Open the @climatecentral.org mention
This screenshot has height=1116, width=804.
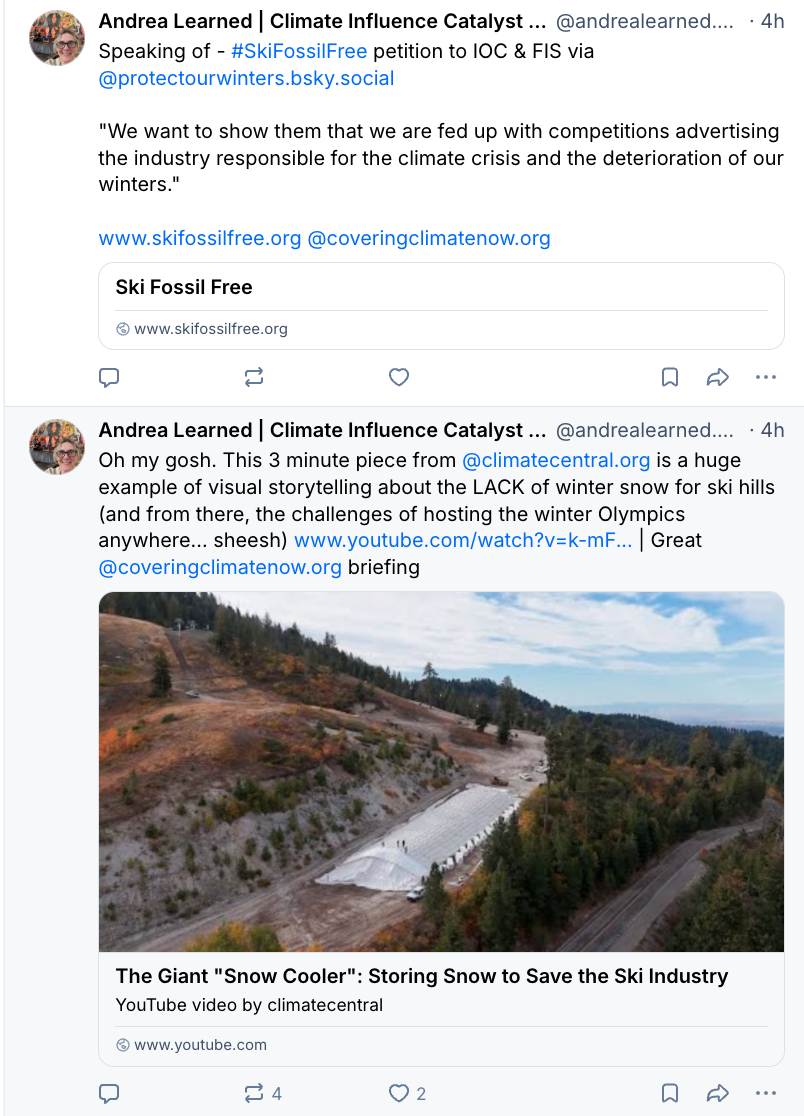click(556, 461)
